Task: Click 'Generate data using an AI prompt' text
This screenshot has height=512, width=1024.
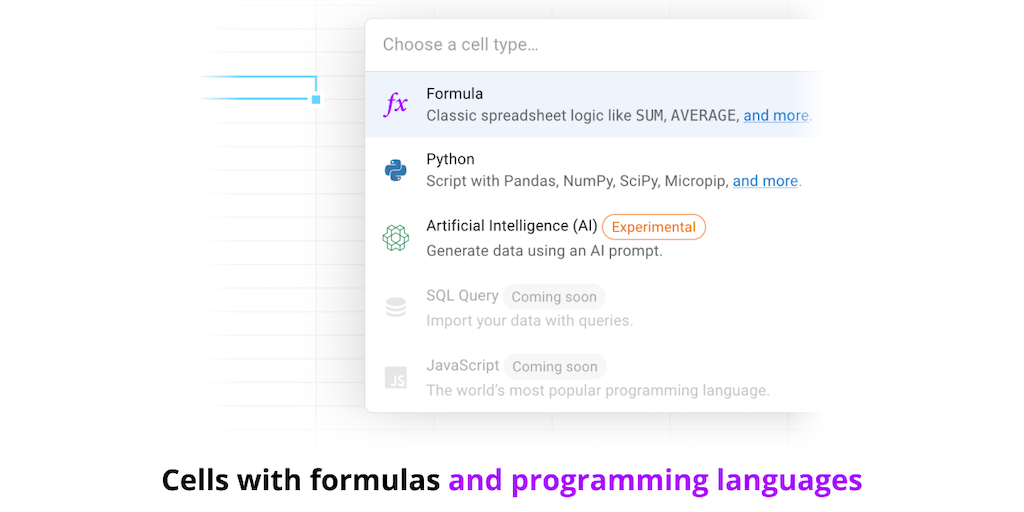Action: [x=544, y=251]
